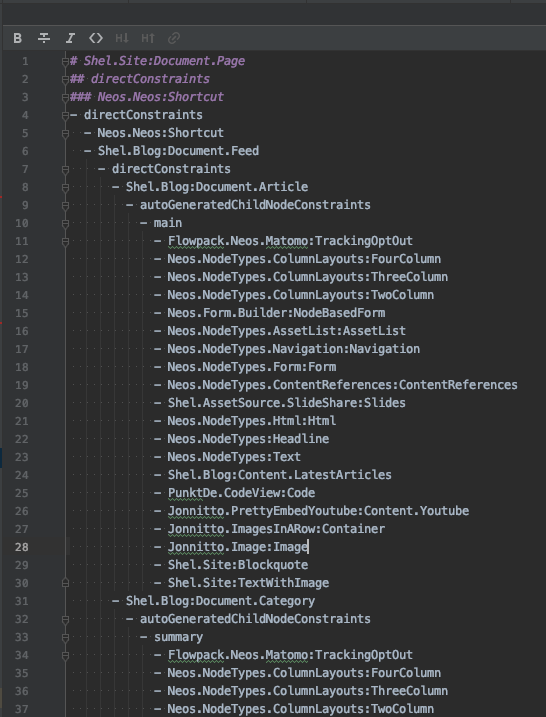Click the Shel.Site:TextWithImage text
This screenshot has height=717, width=546.
pyautogui.click(x=248, y=583)
